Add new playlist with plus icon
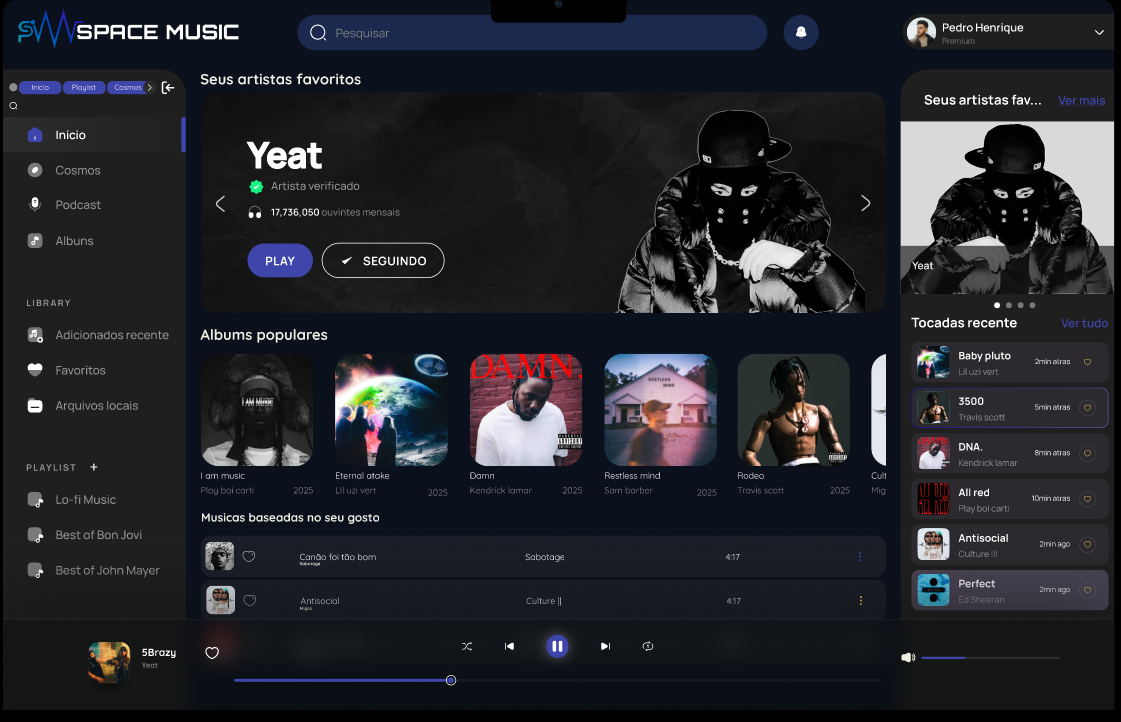The width and height of the screenshot is (1121, 722). (94, 468)
